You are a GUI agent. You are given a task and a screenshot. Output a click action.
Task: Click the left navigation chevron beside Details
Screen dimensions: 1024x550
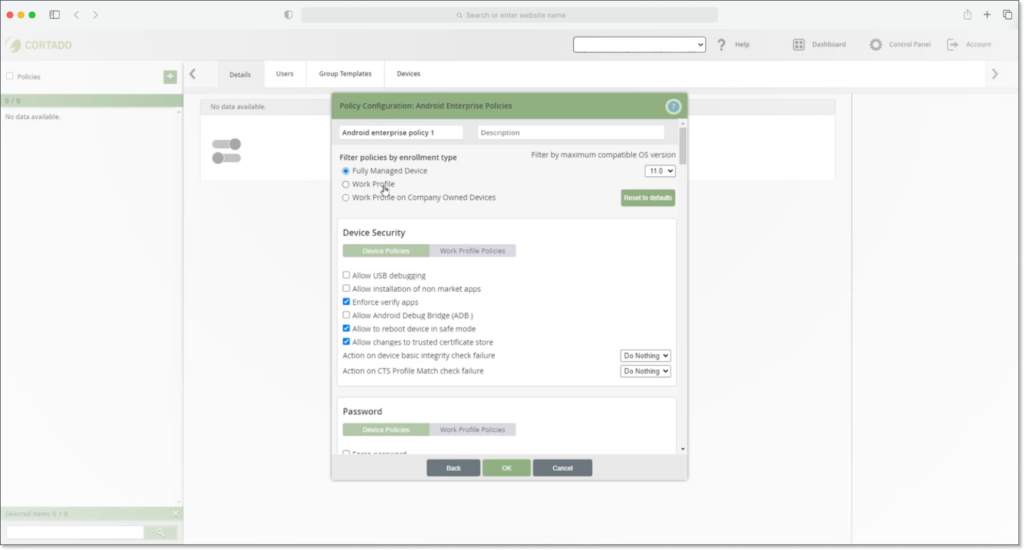pyautogui.click(x=193, y=74)
